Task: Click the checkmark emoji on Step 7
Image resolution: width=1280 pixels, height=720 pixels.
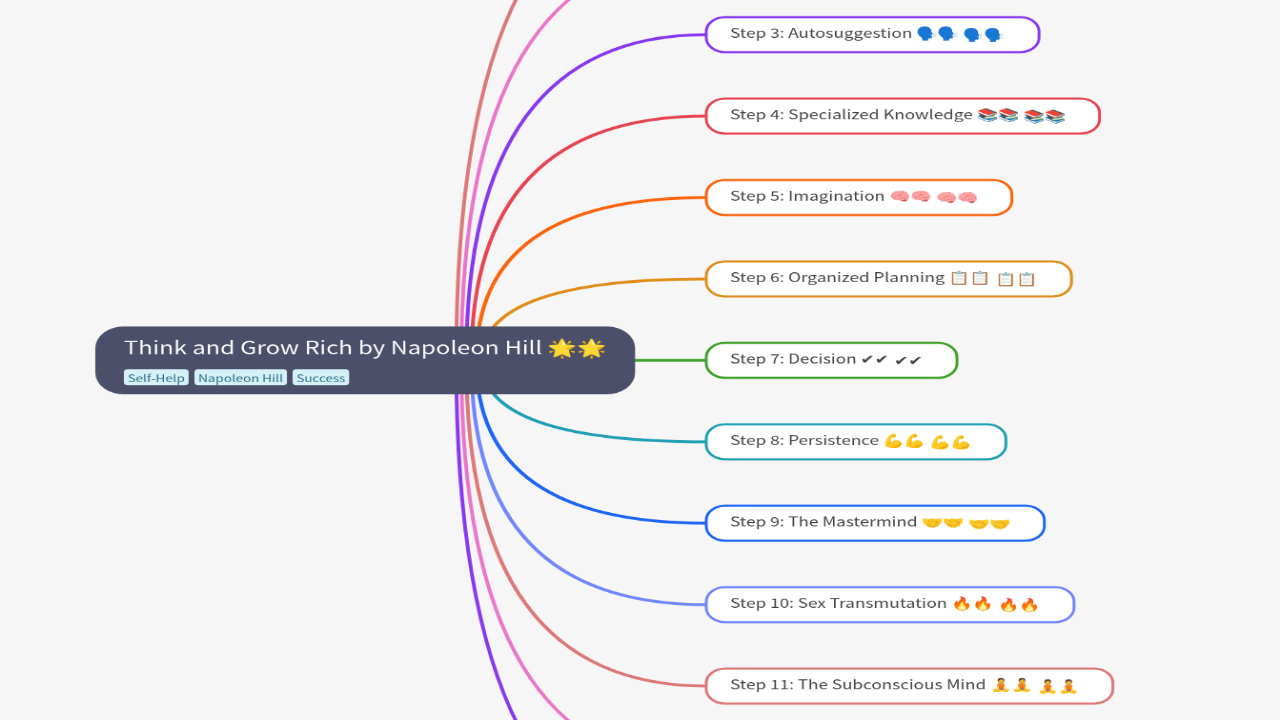Action: (x=891, y=360)
